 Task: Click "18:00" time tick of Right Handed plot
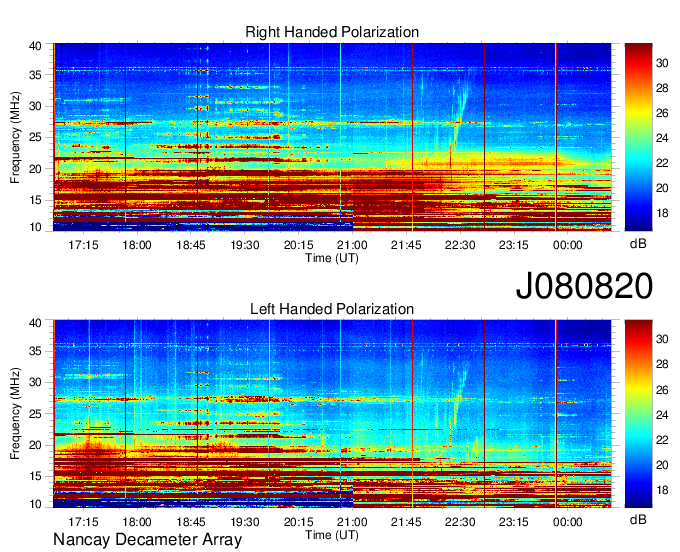click(137, 245)
